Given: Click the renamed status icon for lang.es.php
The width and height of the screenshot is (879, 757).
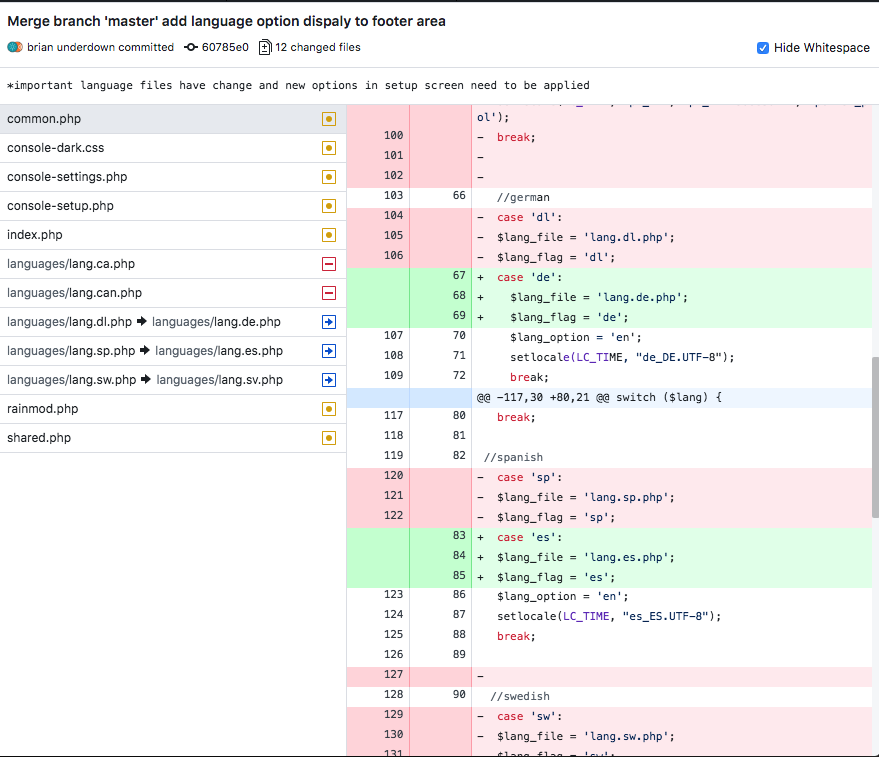Looking at the screenshot, I should tap(329, 351).
